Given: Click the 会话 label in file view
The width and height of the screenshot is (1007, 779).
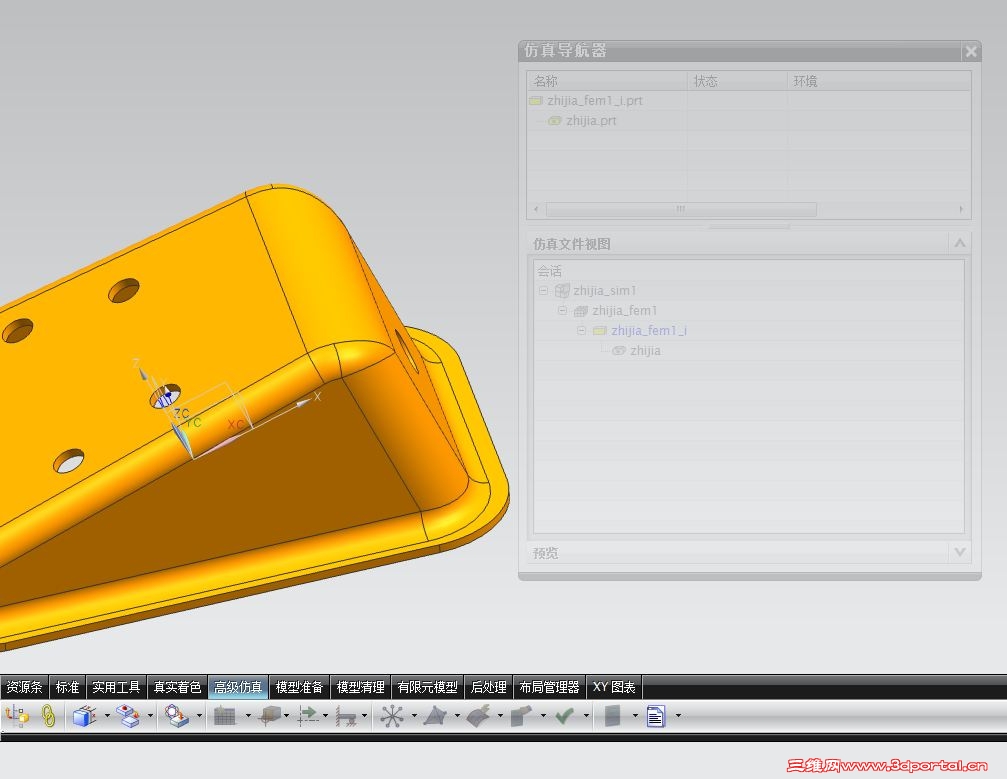Looking at the screenshot, I should pyautogui.click(x=550, y=271).
